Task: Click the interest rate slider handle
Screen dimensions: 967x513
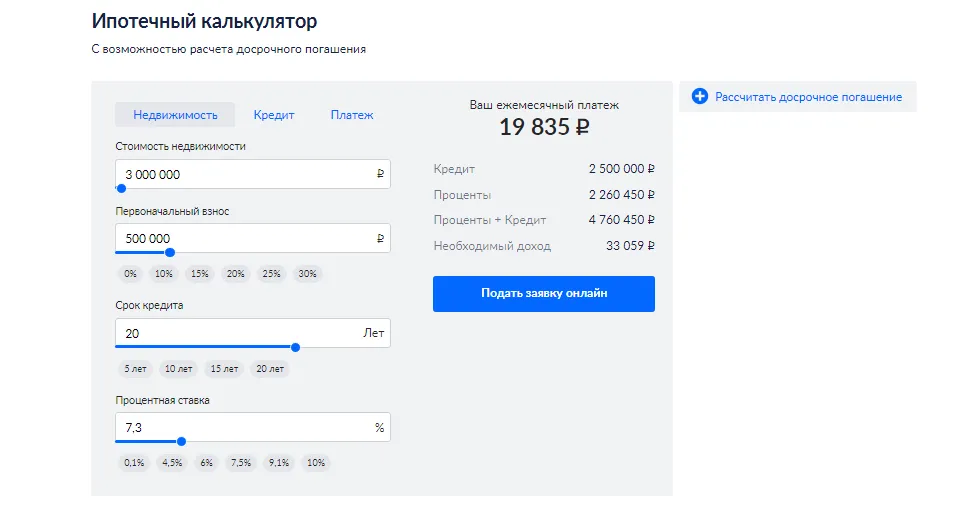Action: point(181,441)
